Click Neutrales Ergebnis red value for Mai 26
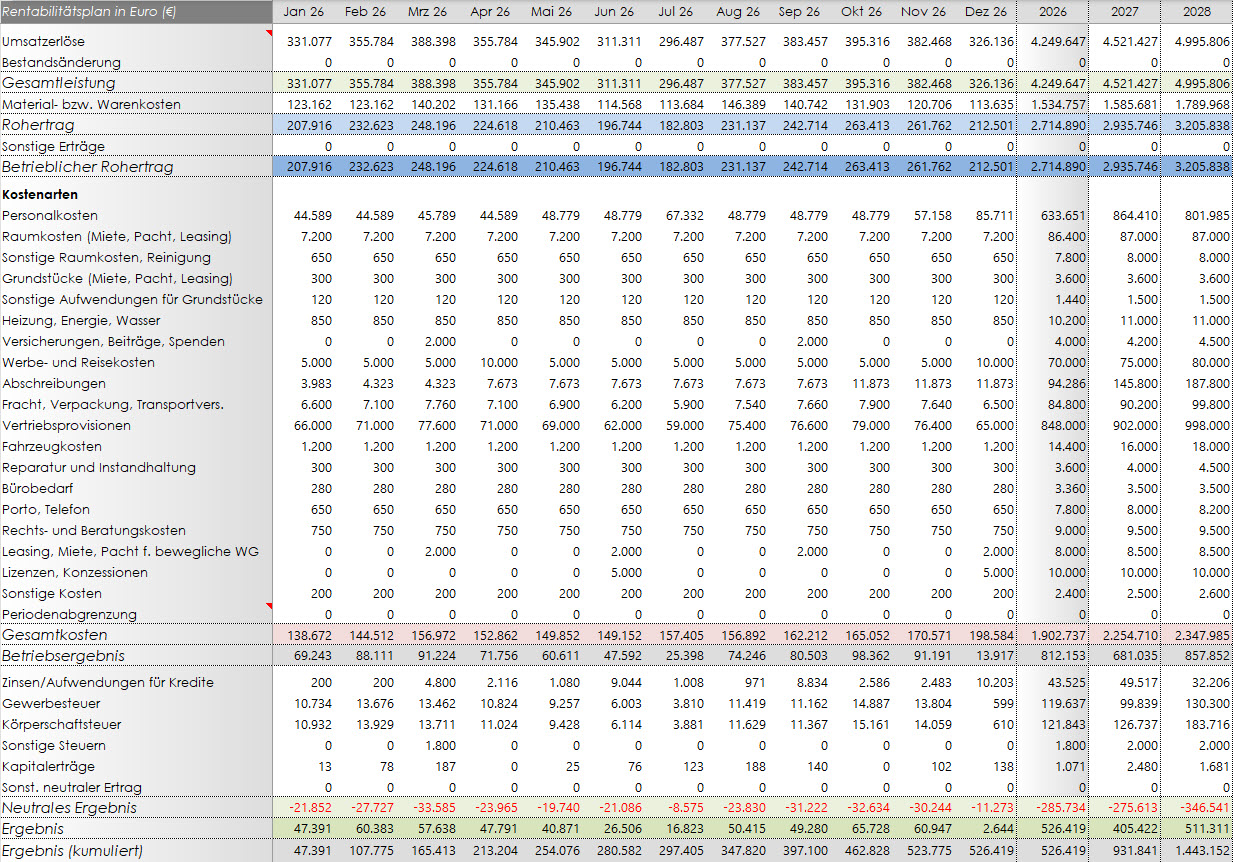1233x862 pixels. pos(553,808)
